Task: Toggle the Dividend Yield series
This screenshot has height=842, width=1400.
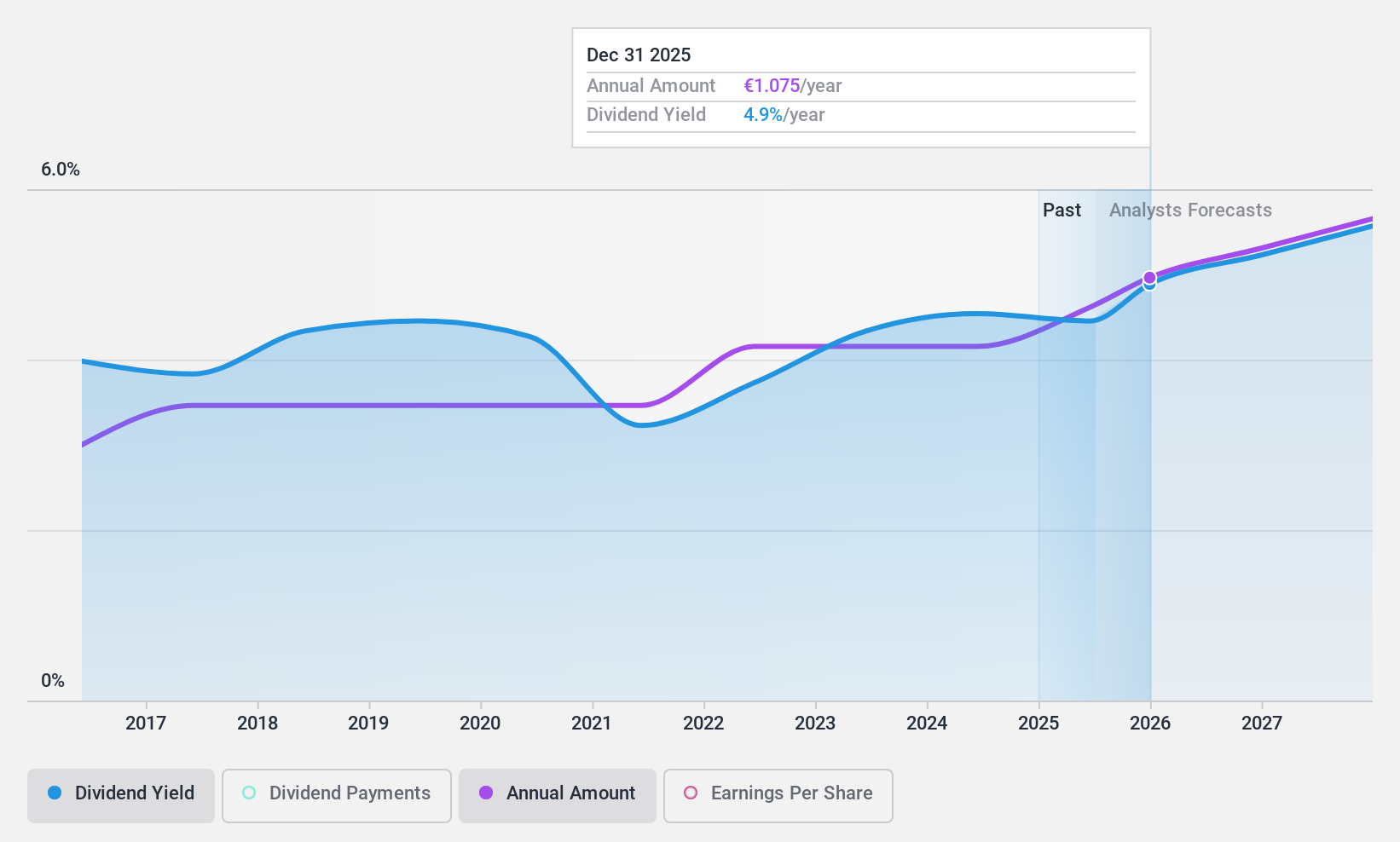Action: tap(121, 796)
